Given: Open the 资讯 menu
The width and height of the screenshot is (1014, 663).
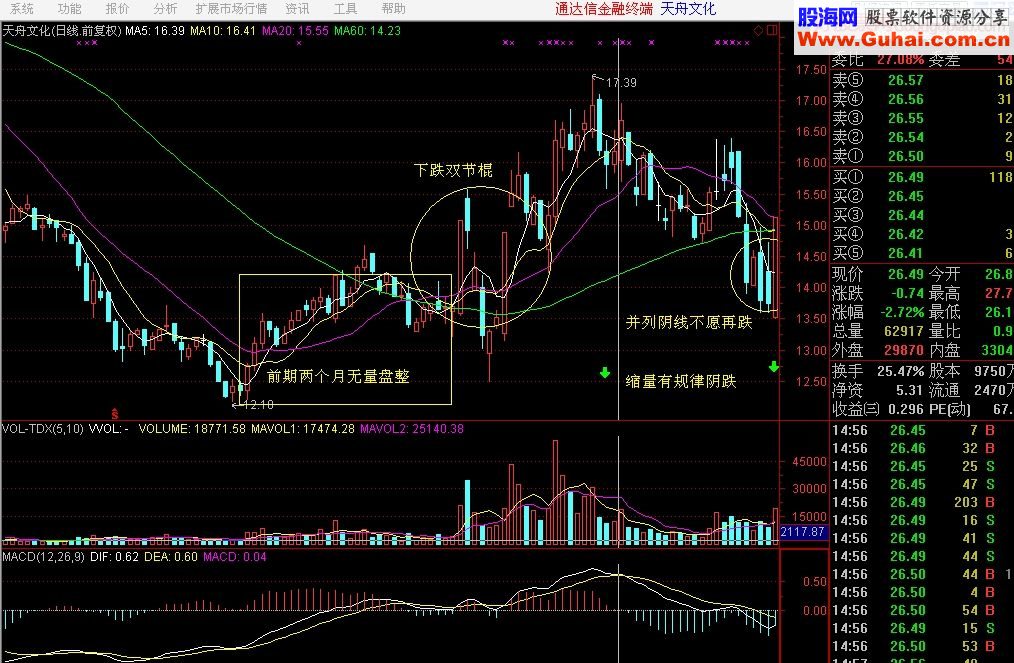Looking at the screenshot, I should [x=297, y=8].
